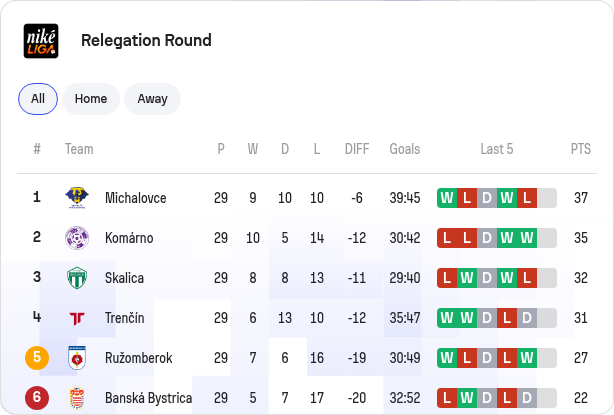This screenshot has height=415, width=614.
Task: Click the Michalovce club crest
Action: 77,198
